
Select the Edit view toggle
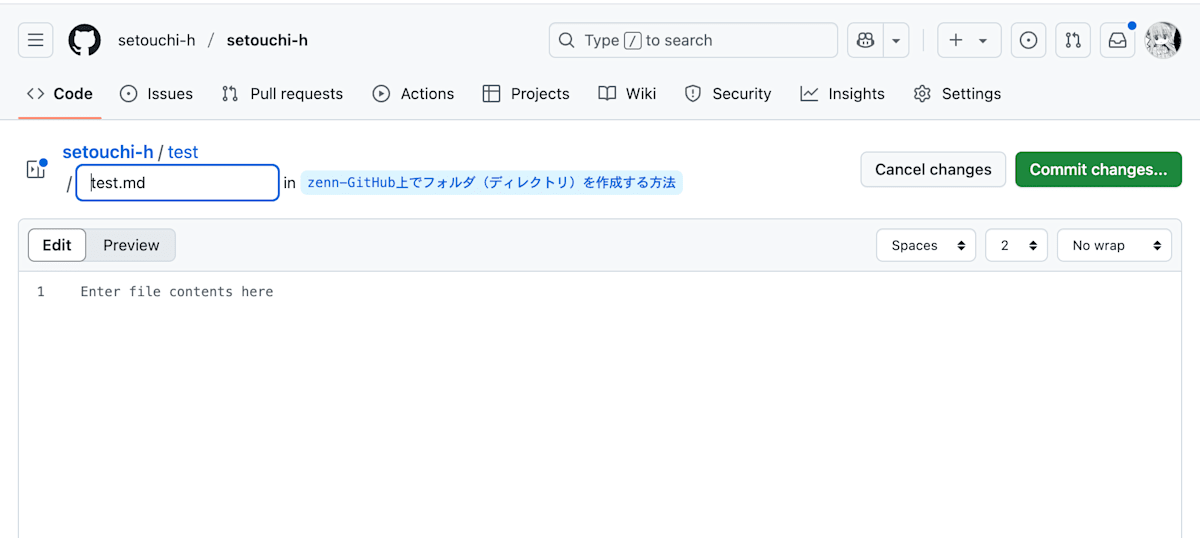tap(57, 245)
